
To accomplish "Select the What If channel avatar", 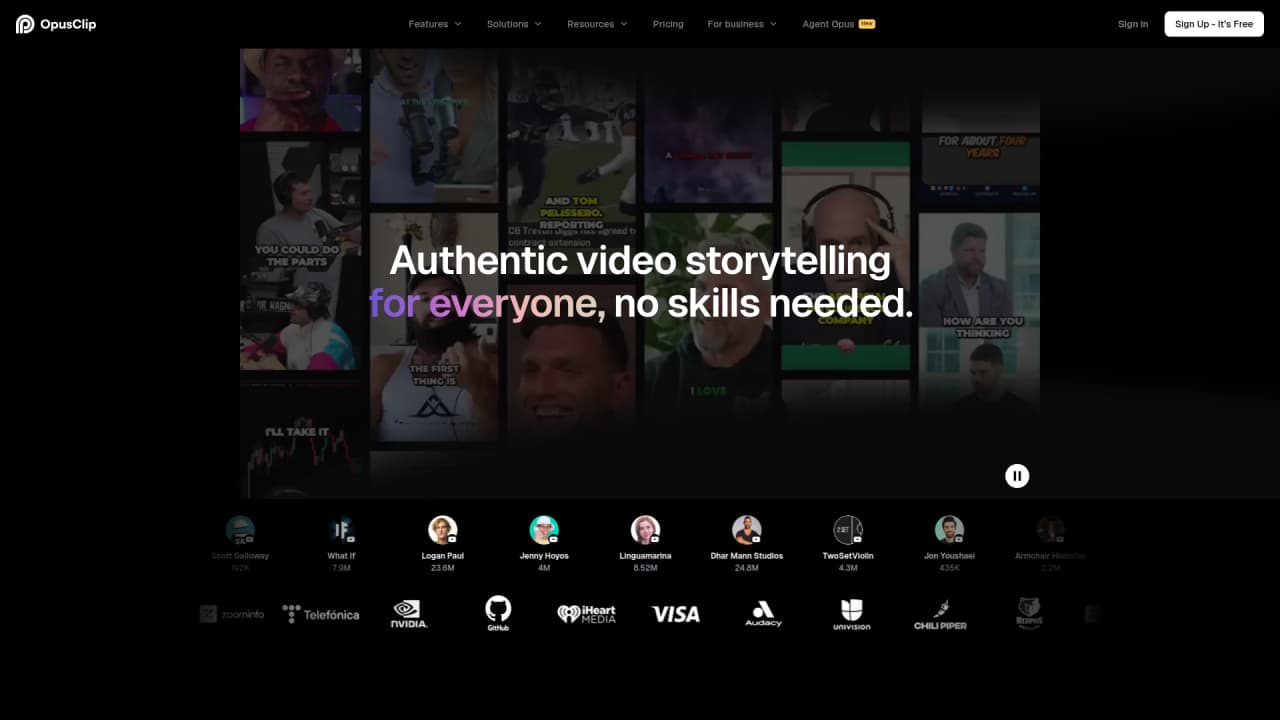I will point(341,530).
